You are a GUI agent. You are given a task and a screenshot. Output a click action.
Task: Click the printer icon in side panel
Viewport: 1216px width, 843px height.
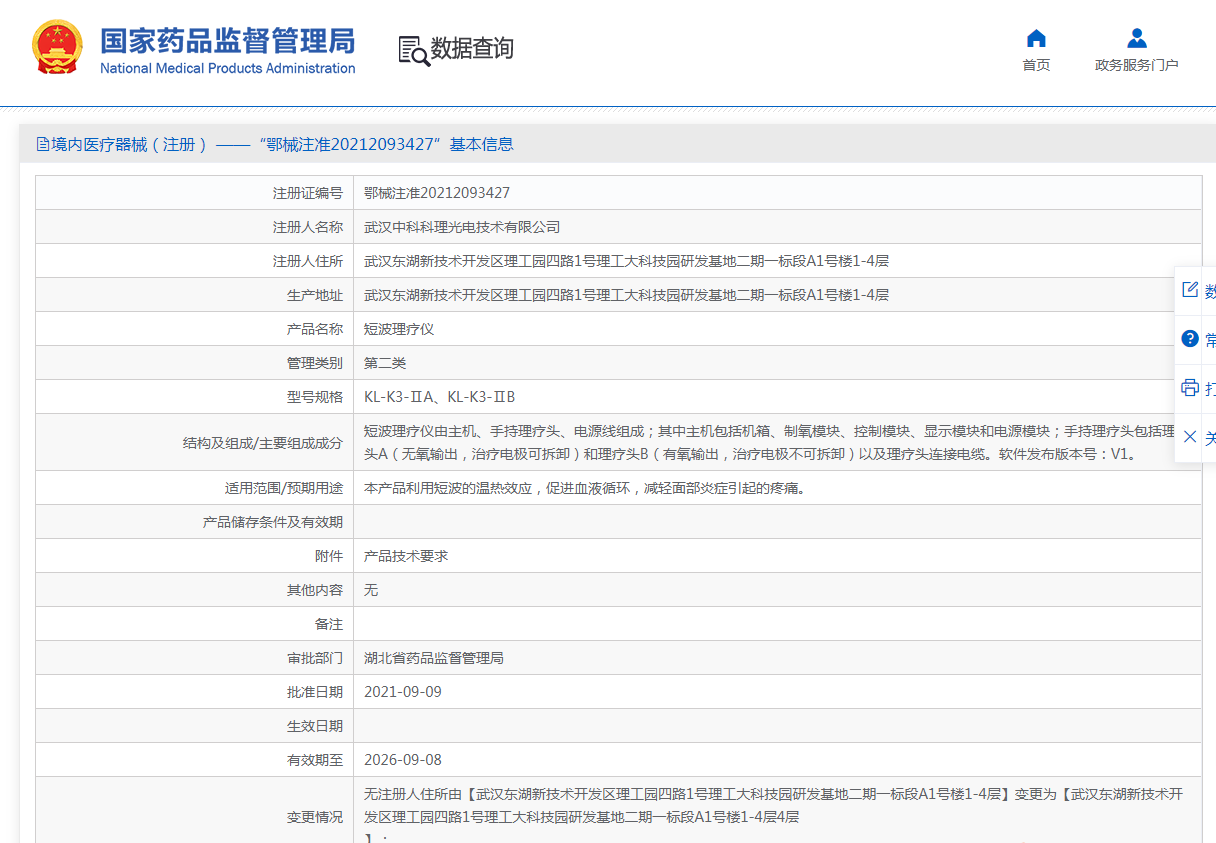1190,387
